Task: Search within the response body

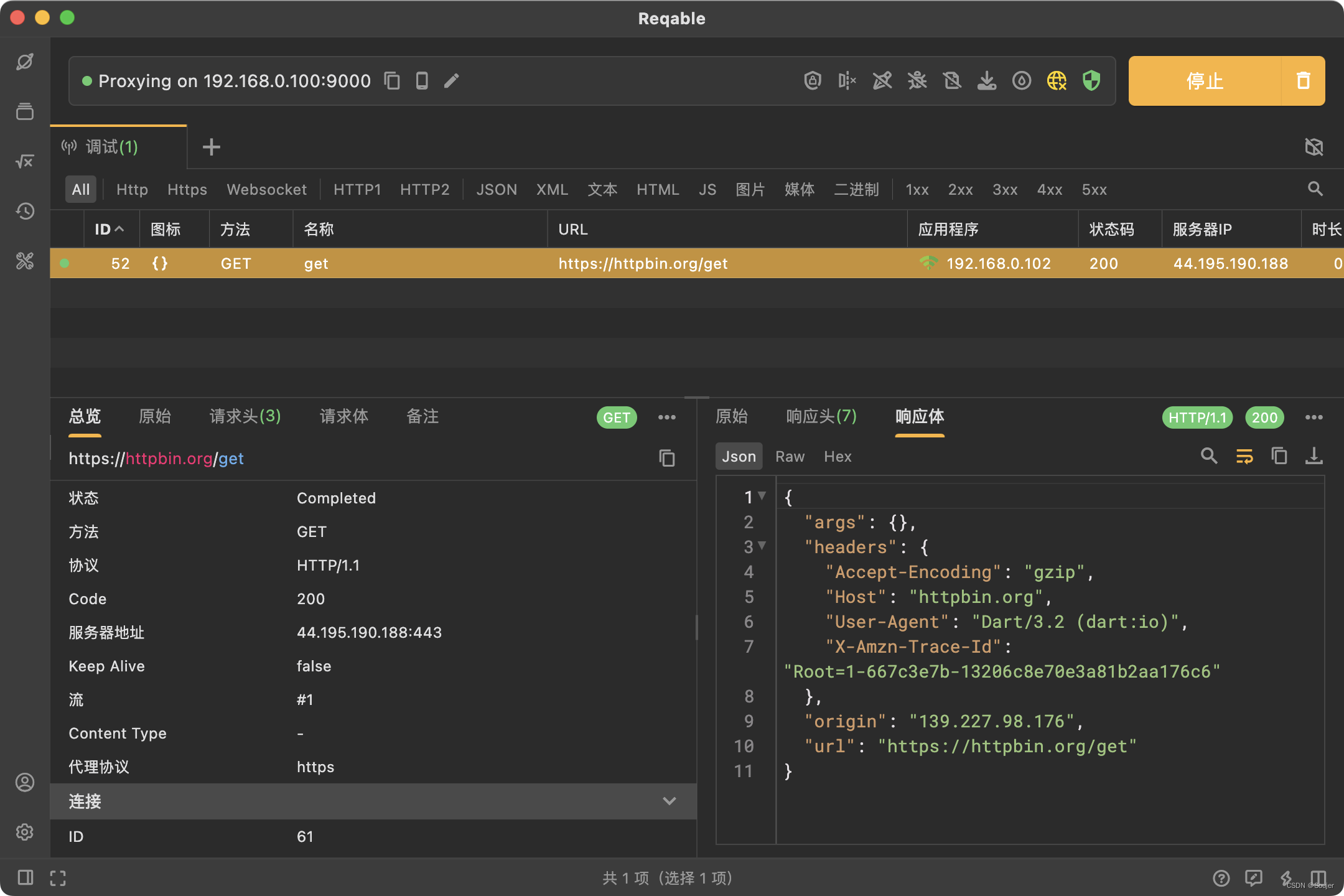Action: click(x=1209, y=456)
